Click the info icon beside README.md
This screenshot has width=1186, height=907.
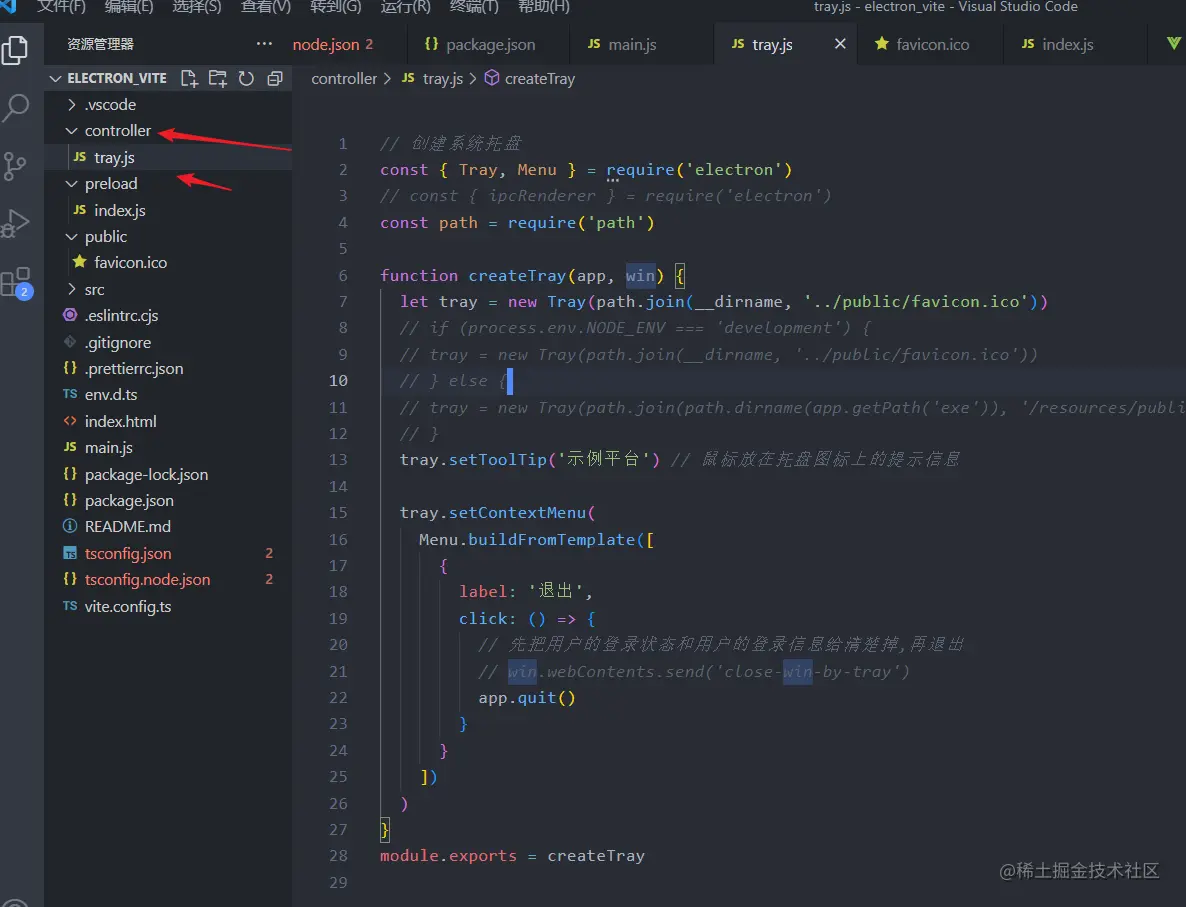click(x=70, y=526)
